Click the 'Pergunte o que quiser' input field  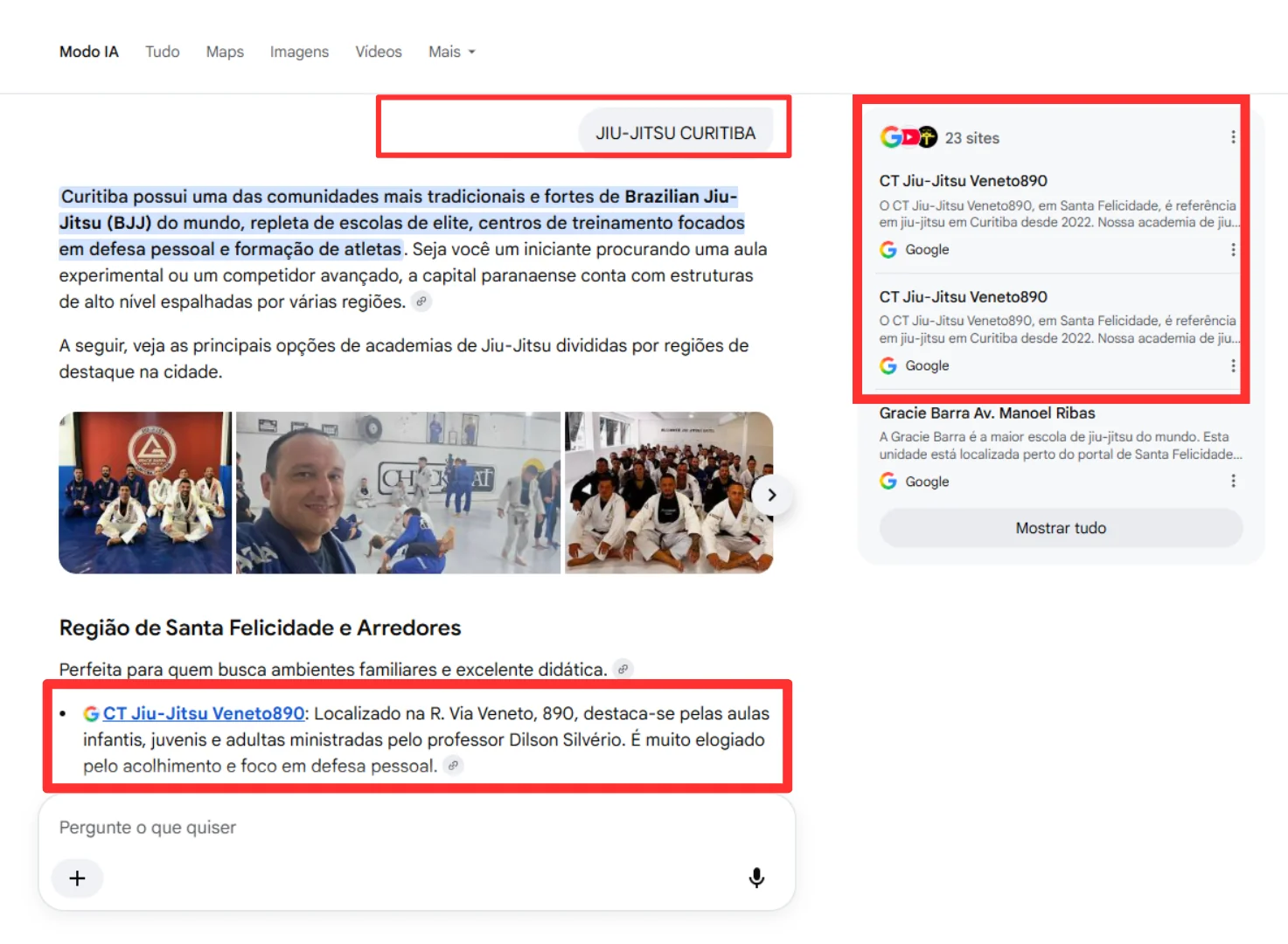point(416,827)
